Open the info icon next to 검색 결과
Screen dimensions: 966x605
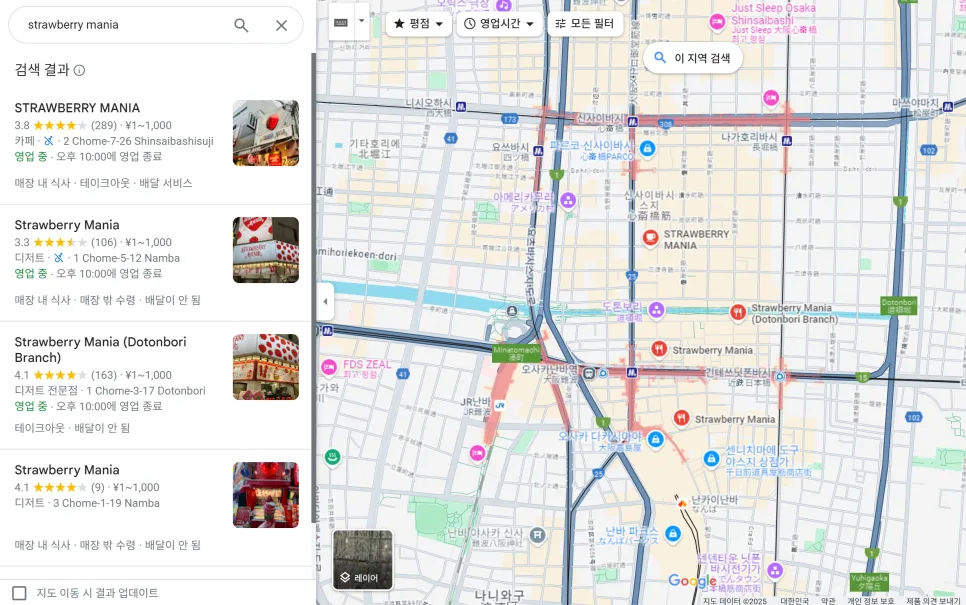point(79,70)
